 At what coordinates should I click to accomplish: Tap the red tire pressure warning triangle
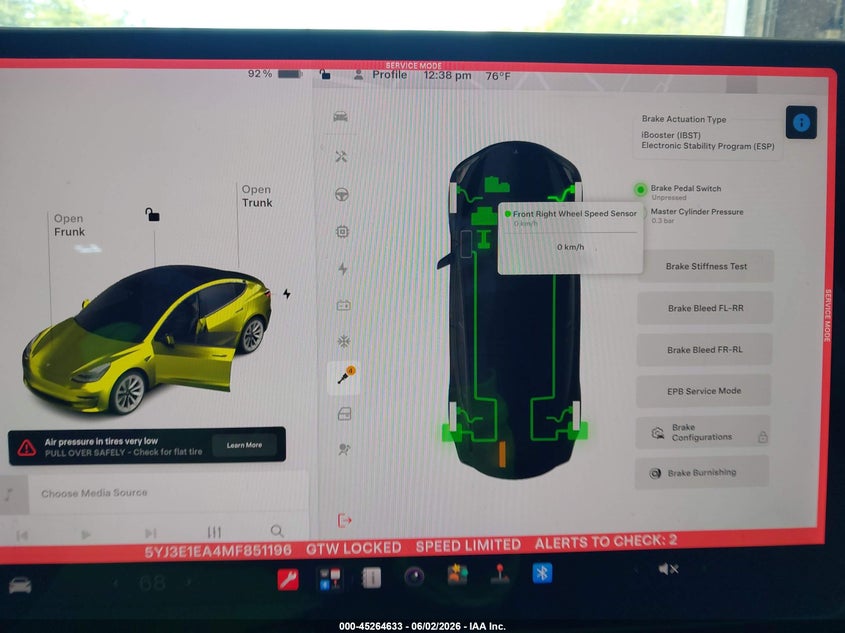(x=26, y=447)
